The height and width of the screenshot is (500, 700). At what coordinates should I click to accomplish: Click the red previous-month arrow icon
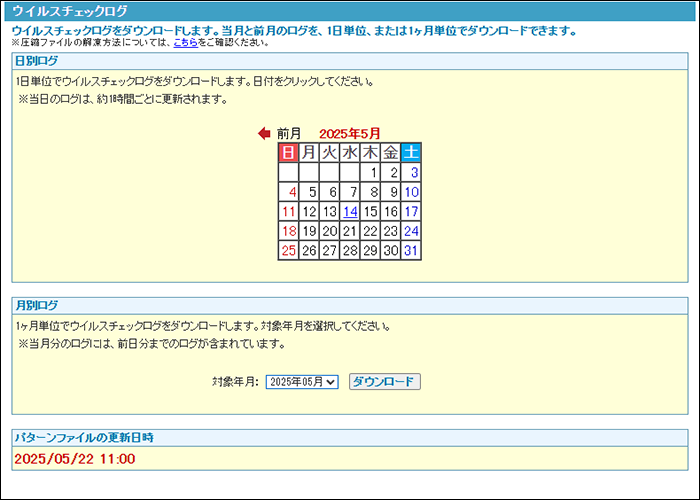tap(264, 133)
